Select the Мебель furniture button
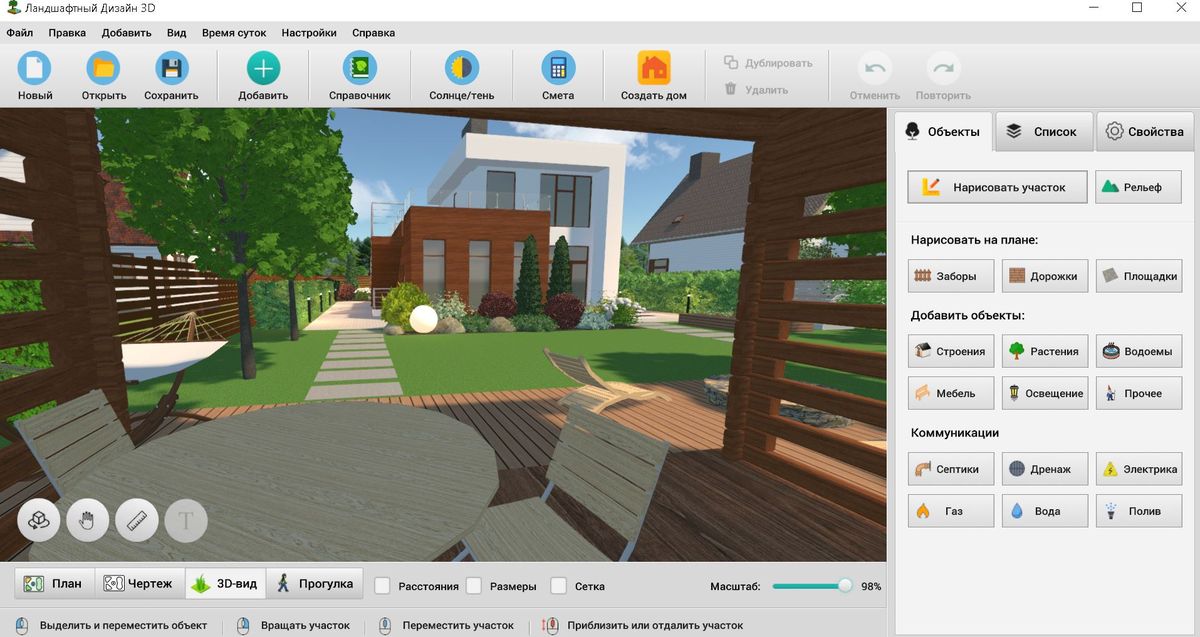1200x637 pixels. [951, 393]
